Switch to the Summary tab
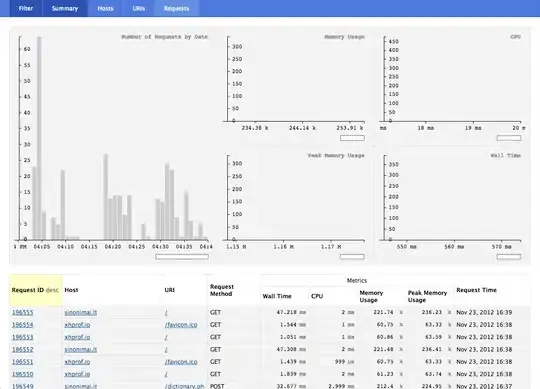This screenshot has height=389, width=540. click(65, 8)
